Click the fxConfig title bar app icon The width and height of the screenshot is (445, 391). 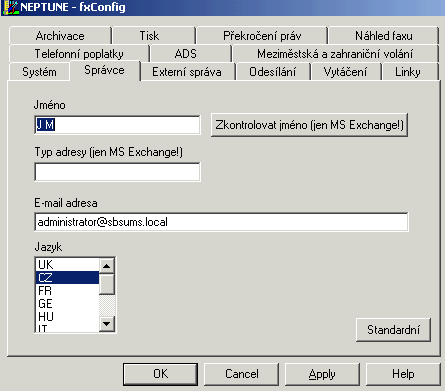tap(10, 7)
